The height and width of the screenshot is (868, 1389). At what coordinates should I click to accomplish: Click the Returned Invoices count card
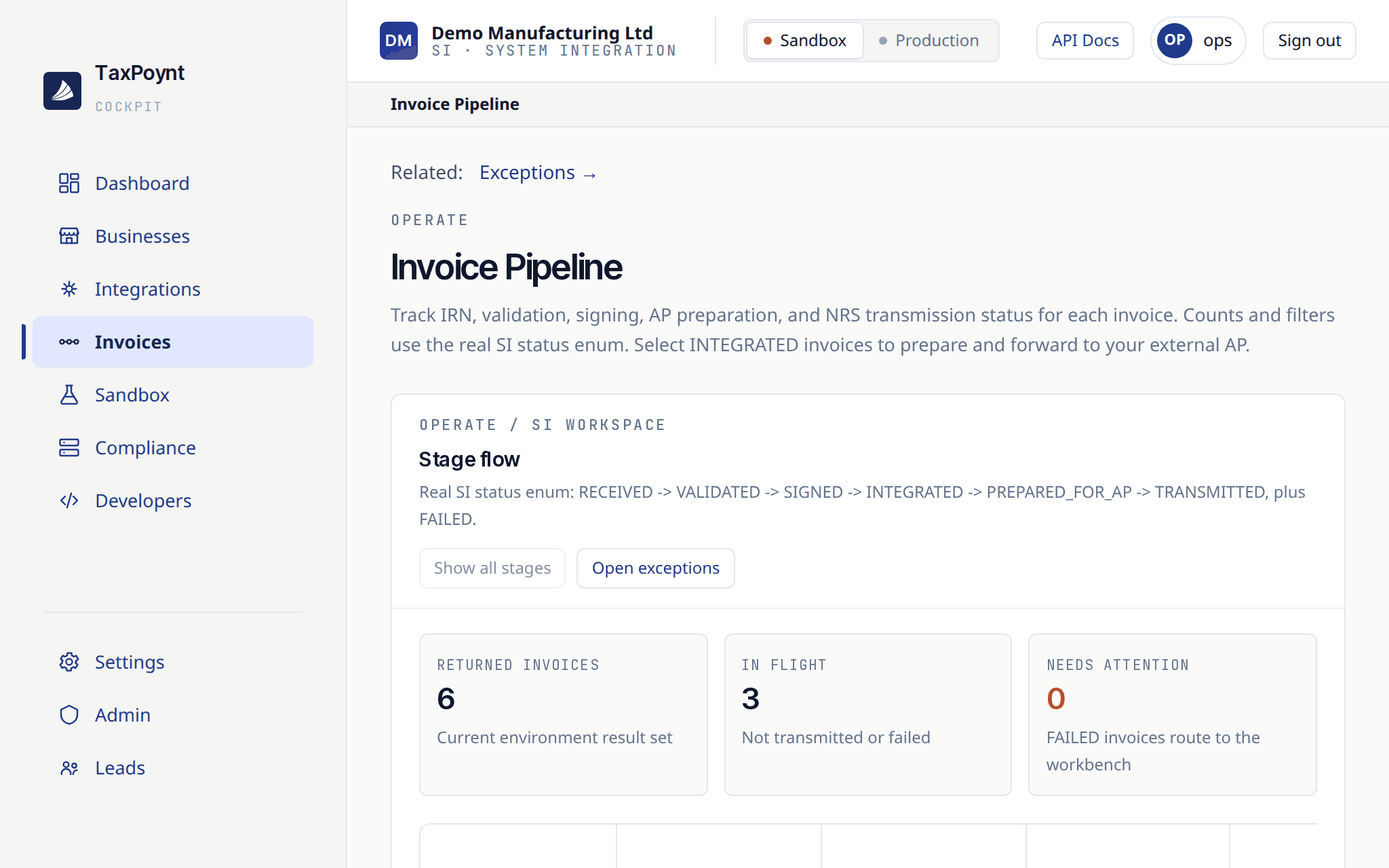coord(564,715)
